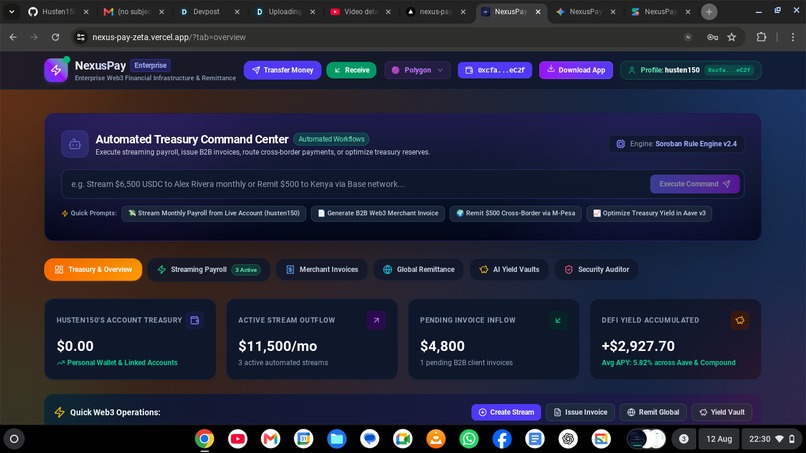
Task: Open the quick settings at 22:30 clock
Action: [772, 439]
